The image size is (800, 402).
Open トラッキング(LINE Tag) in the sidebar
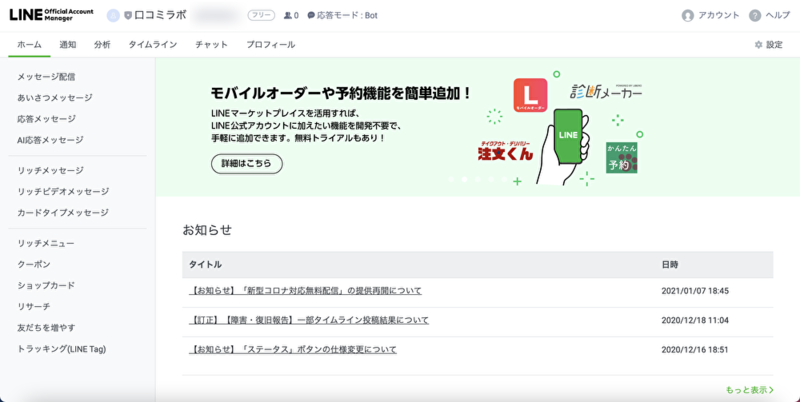pos(62,349)
